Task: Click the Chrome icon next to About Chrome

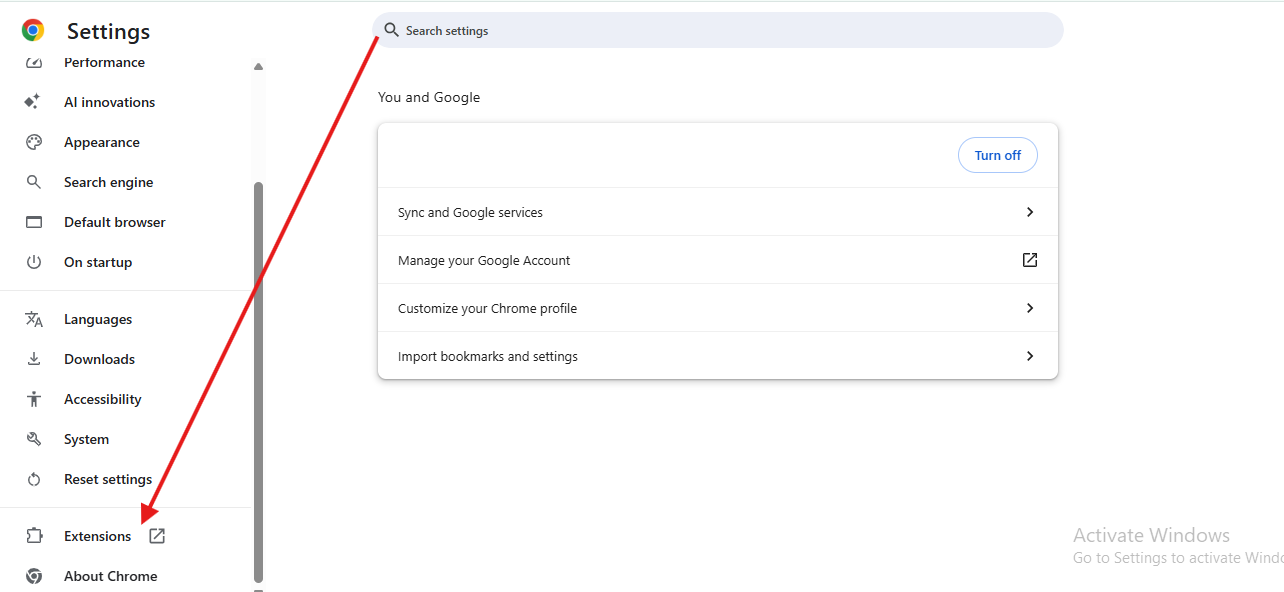Action: tap(34, 576)
